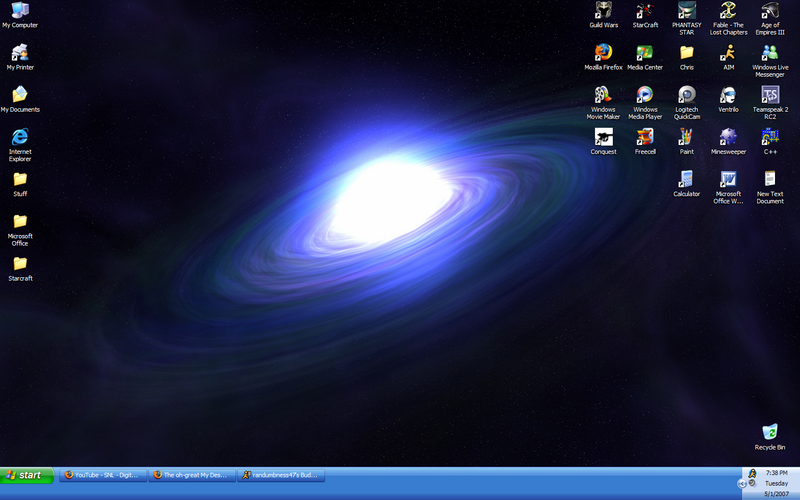Viewport: 800px width, 500px height.
Task: Open the My Documents icon
Action: click(x=20, y=99)
